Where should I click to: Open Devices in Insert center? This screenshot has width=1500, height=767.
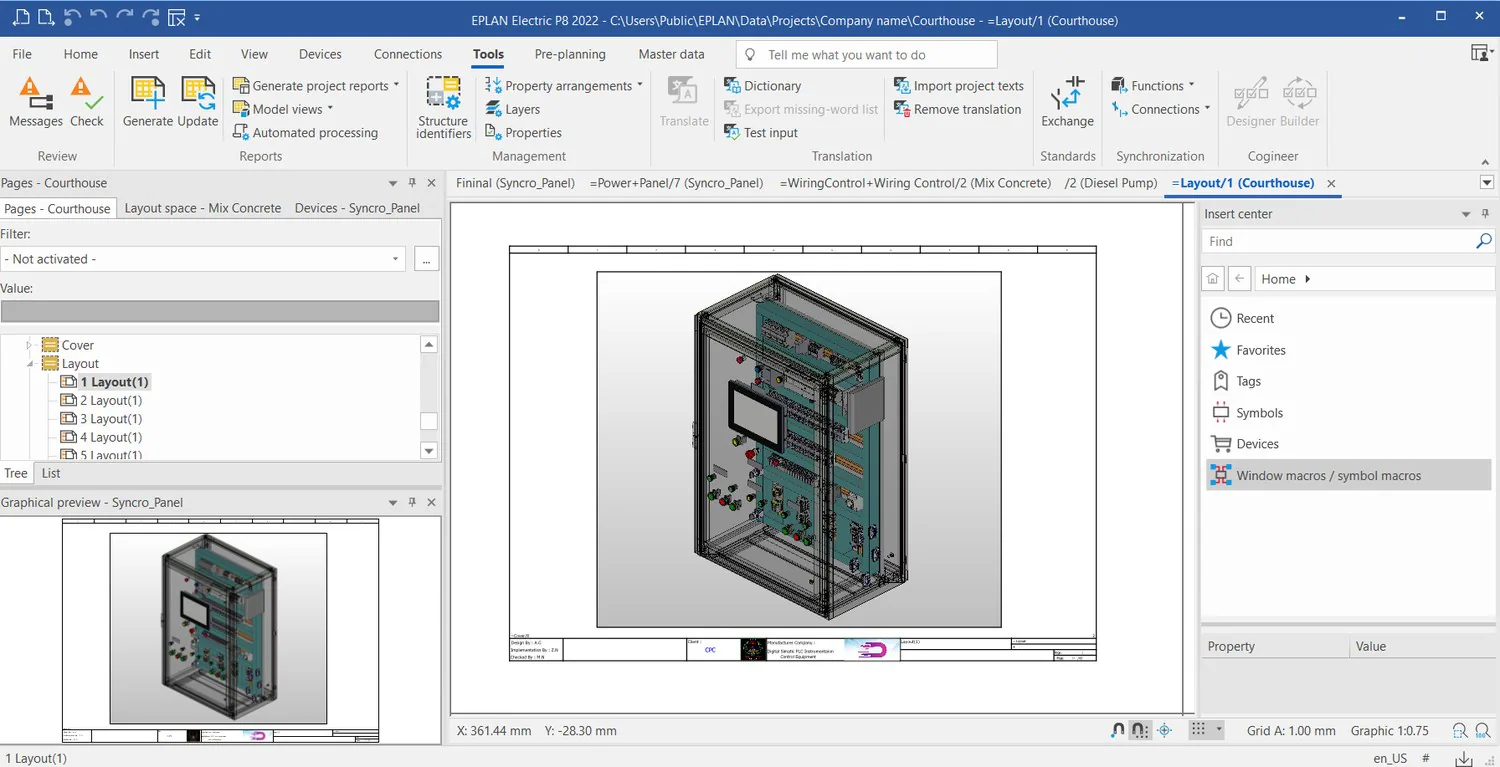click(1245, 444)
